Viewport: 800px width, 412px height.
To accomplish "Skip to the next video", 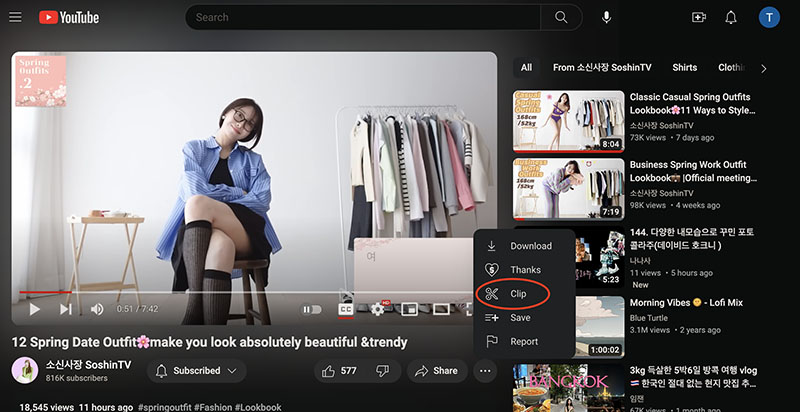I will pyautogui.click(x=66, y=309).
